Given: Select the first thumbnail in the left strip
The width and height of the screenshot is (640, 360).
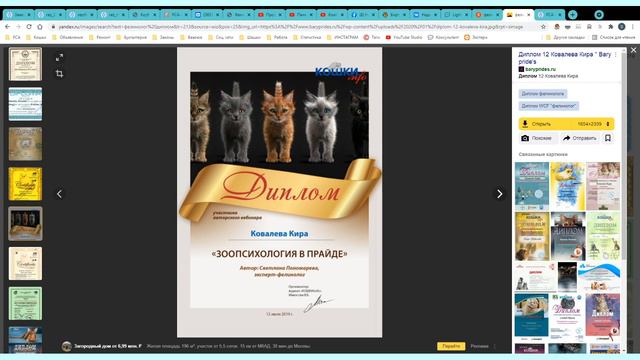Looking at the screenshot, I should coord(25,64).
